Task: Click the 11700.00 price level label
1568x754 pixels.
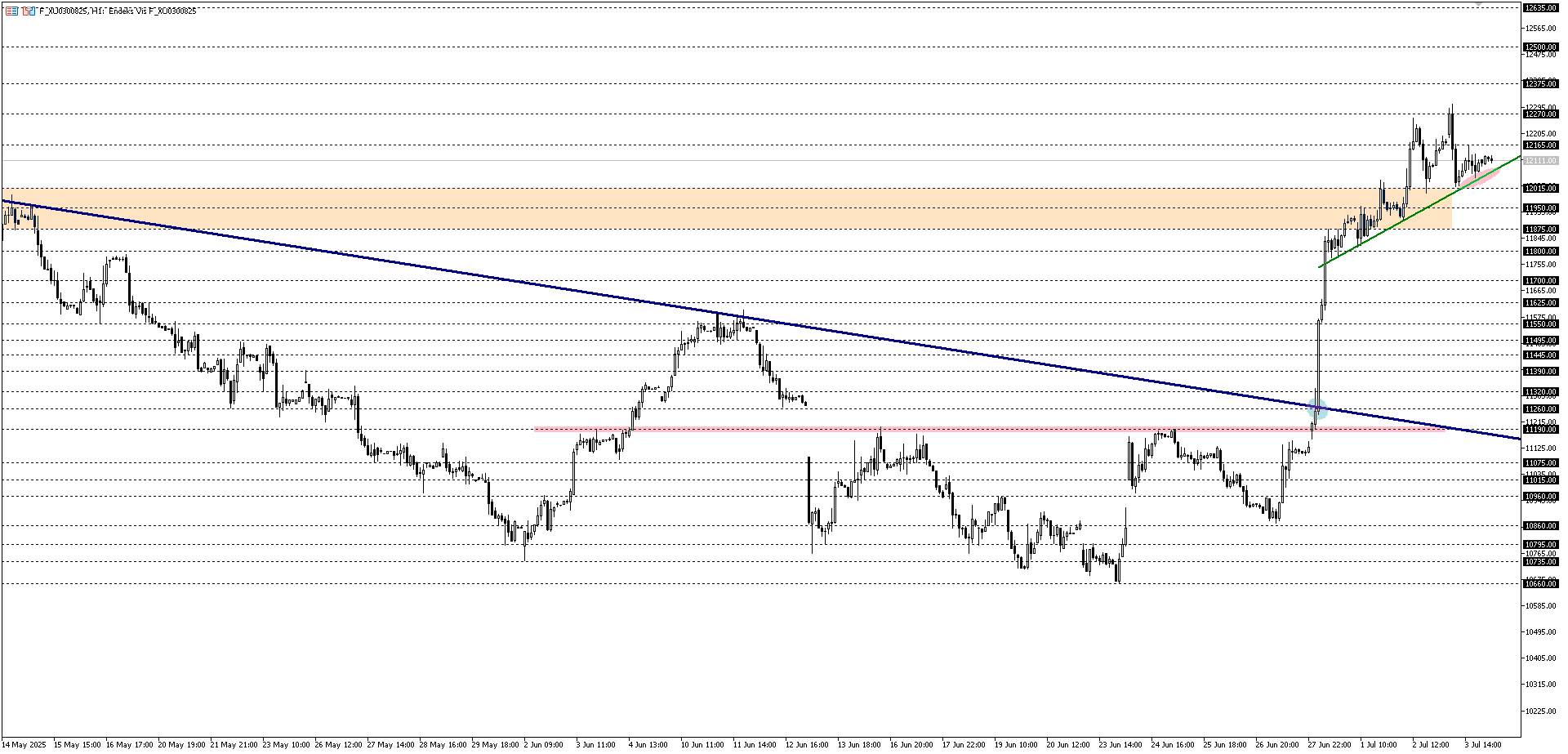Action: [1540, 281]
